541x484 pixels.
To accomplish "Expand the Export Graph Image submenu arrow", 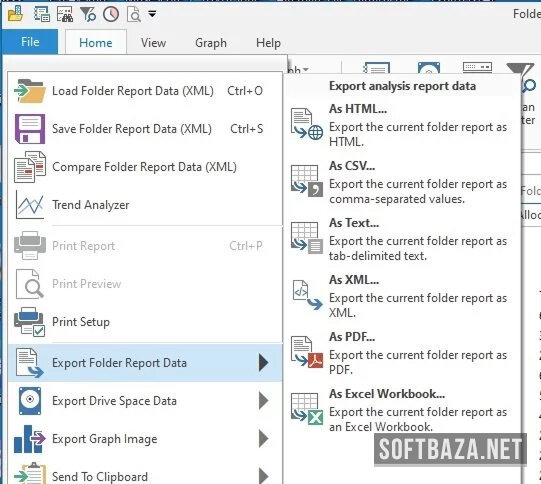I will click(264, 438).
